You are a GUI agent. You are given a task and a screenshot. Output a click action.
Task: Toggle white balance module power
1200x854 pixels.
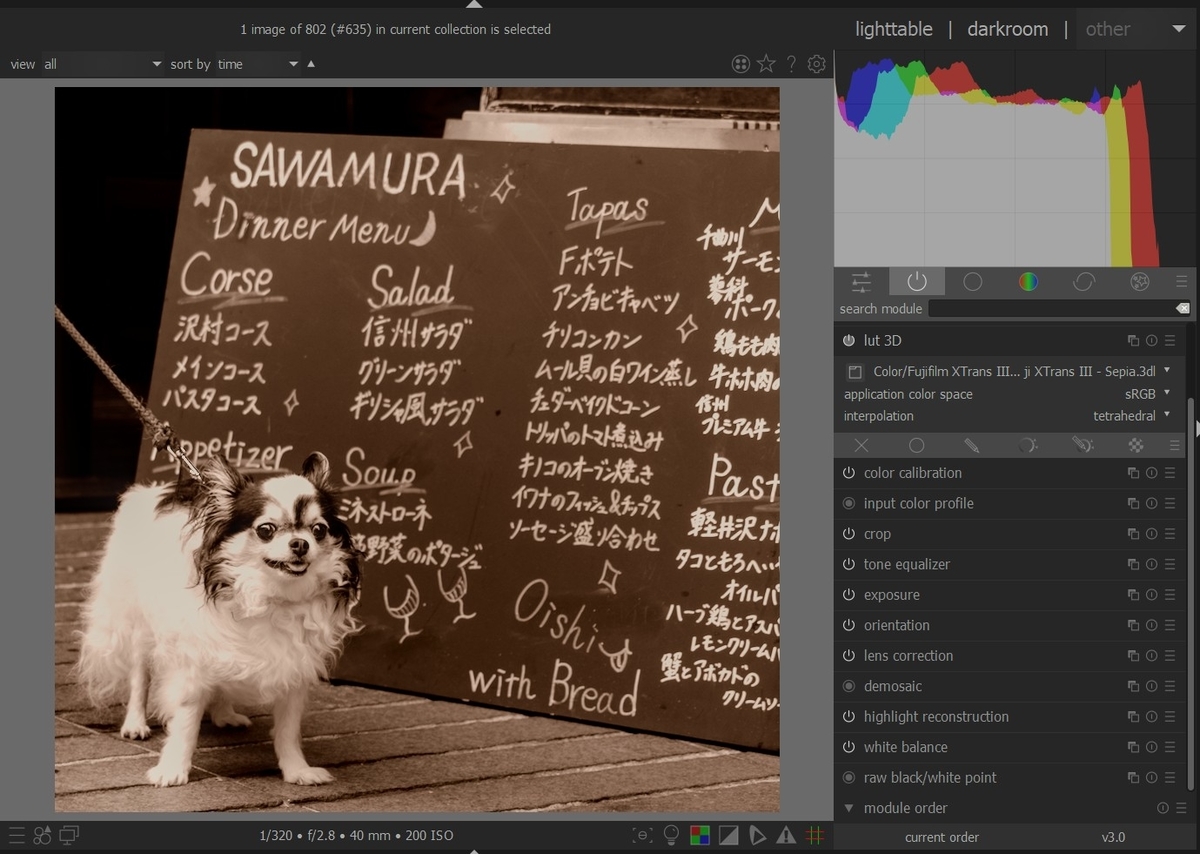tap(849, 747)
